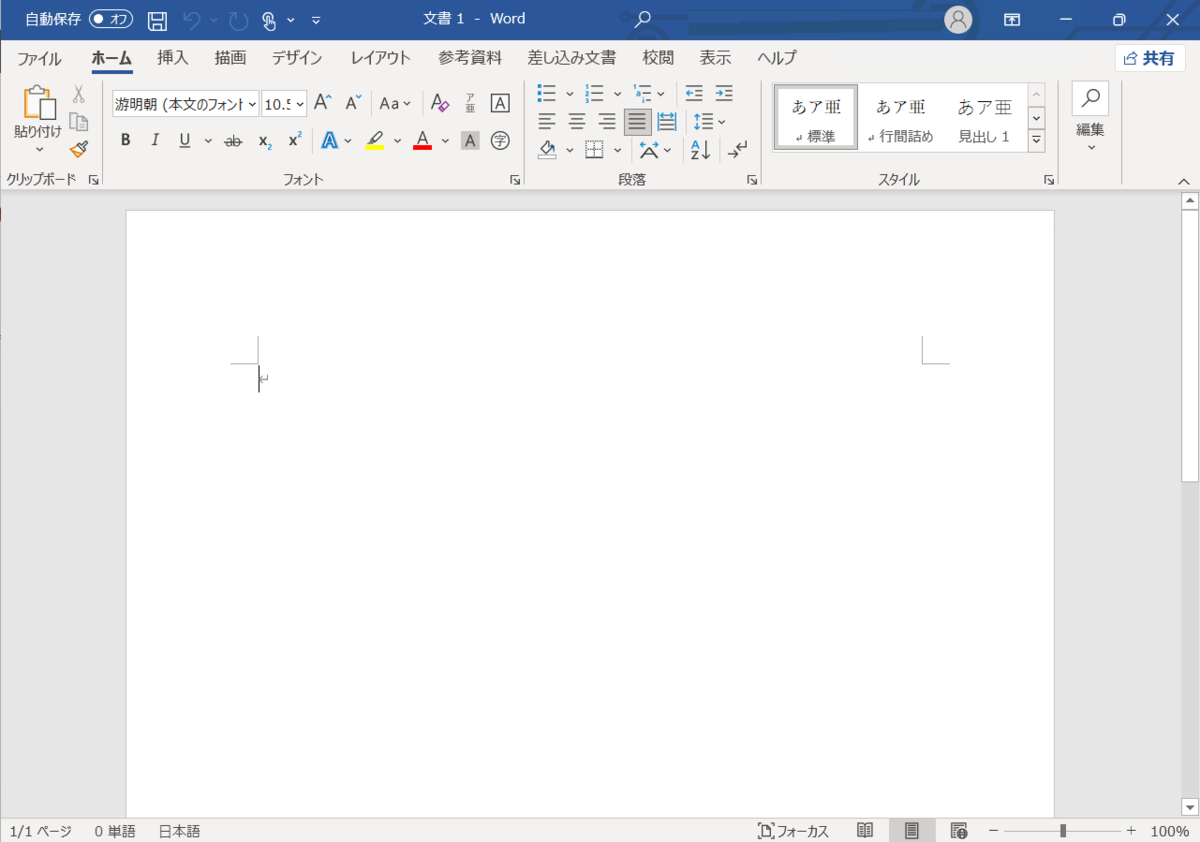Toggle Justify alignment

coord(637,122)
